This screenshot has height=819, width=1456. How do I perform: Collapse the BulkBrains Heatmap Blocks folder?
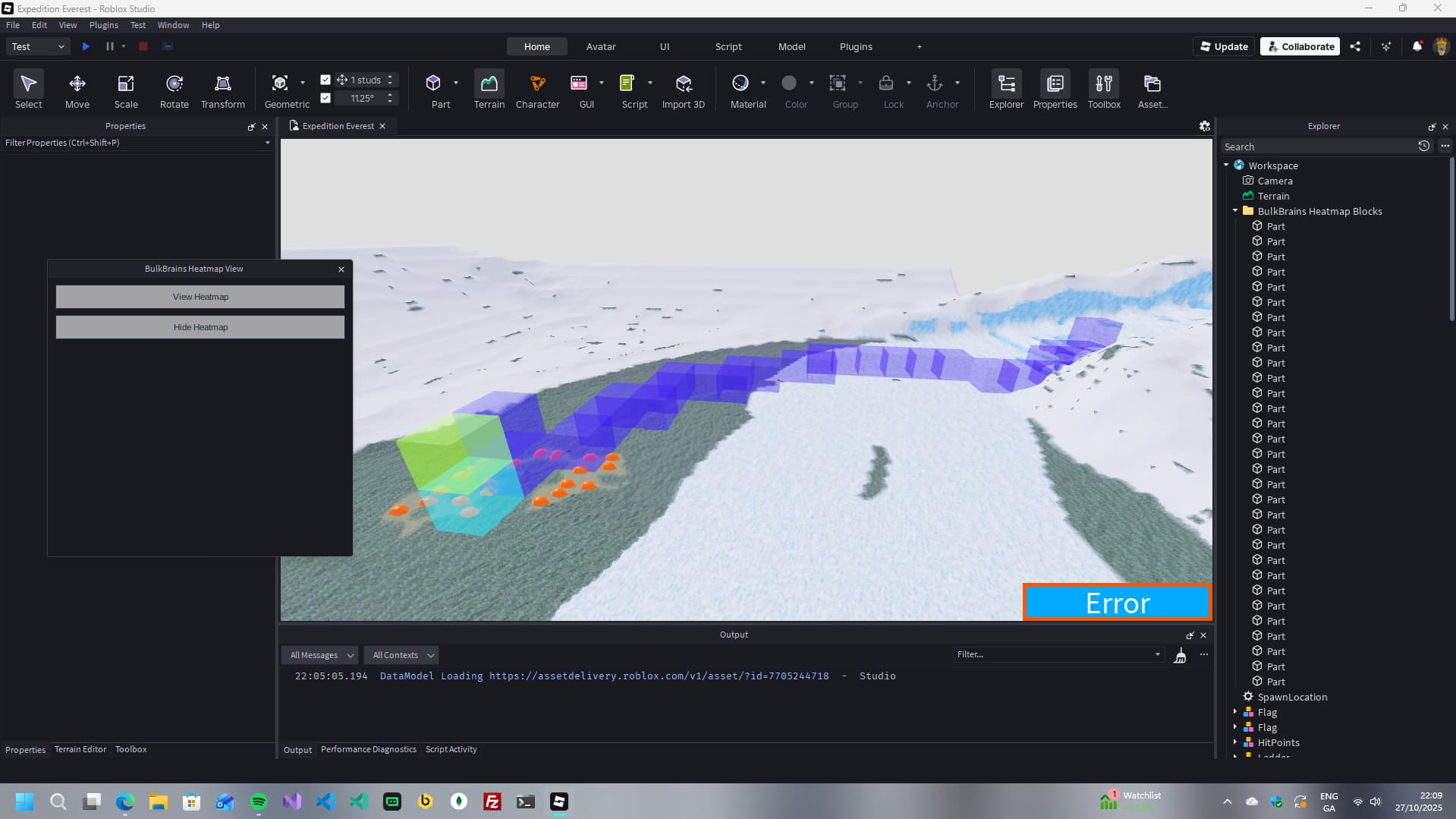tap(1235, 211)
